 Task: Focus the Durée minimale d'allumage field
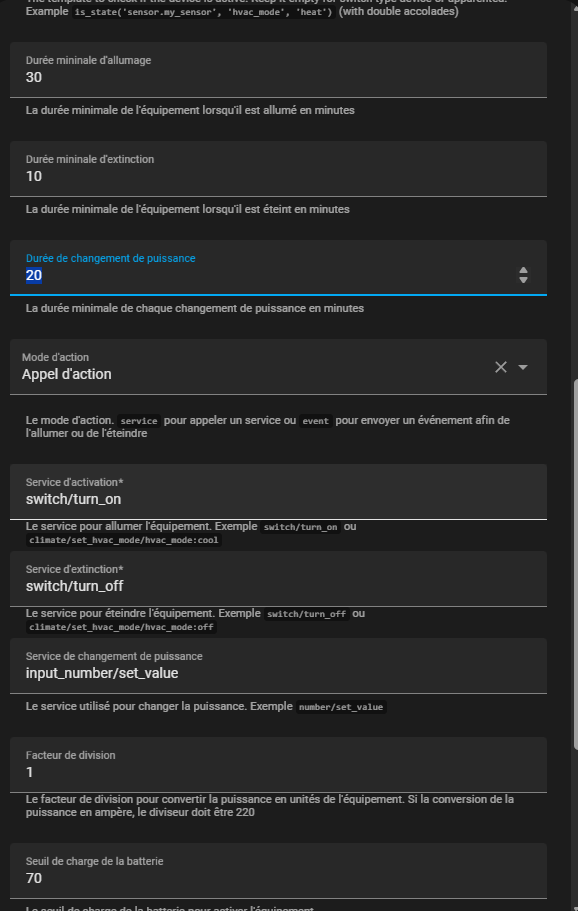pos(278,70)
